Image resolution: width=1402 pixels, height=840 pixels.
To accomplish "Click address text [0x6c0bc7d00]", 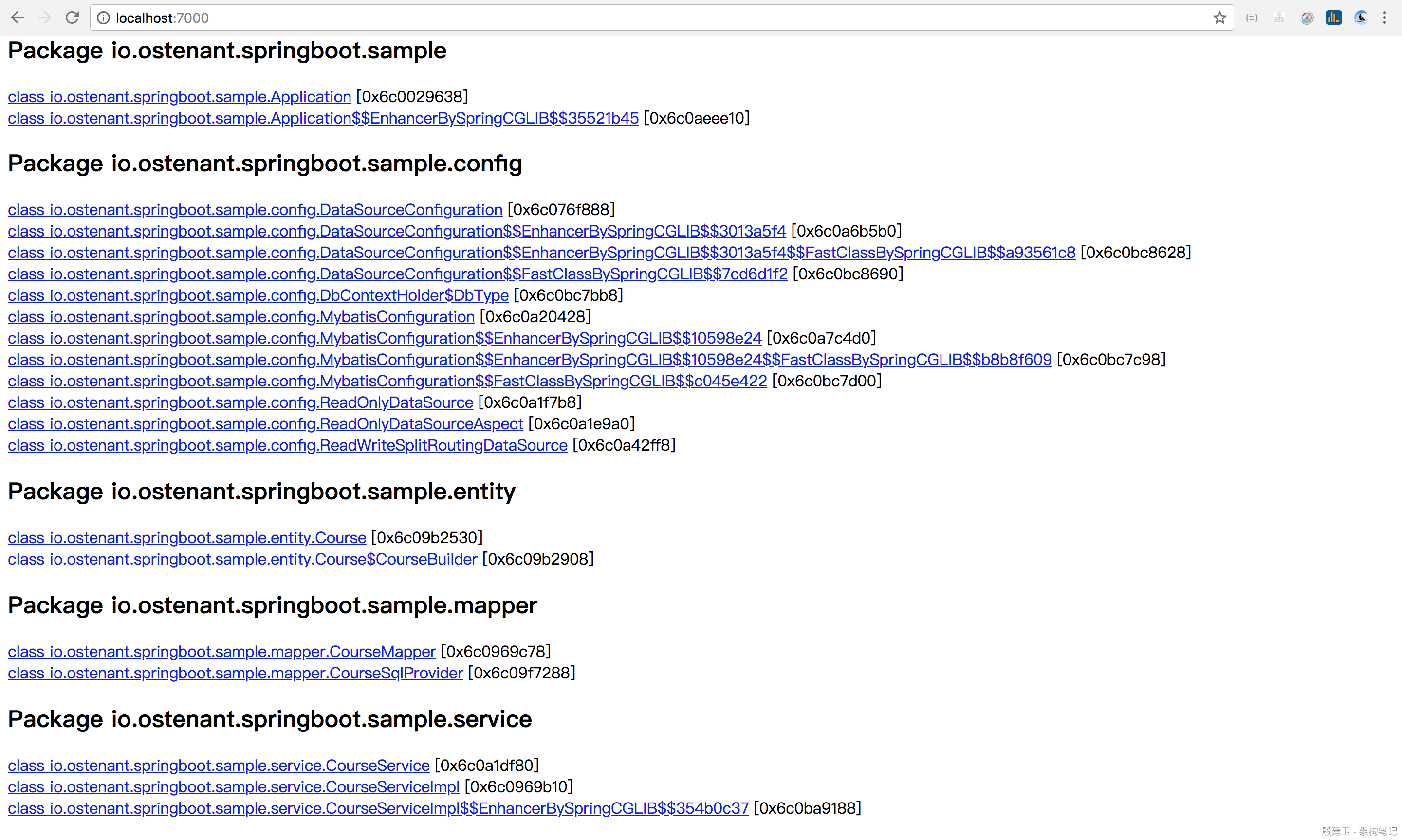I will click(827, 382).
